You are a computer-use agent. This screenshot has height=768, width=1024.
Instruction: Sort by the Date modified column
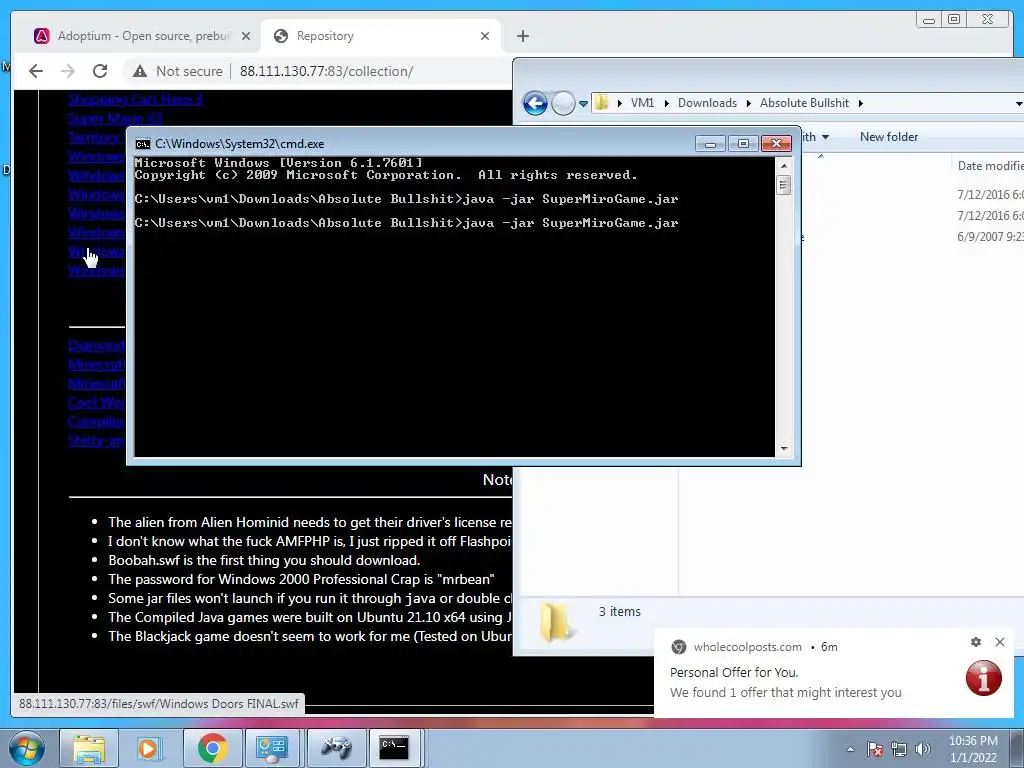coord(990,166)
